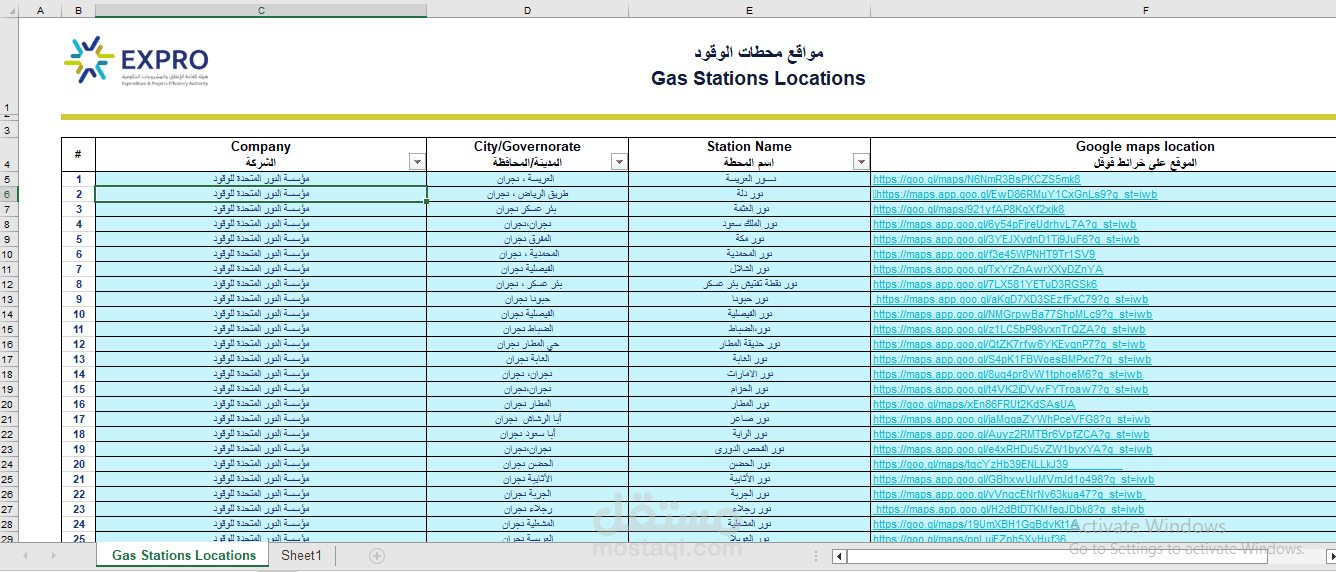Click the select-all corner of the grid

click(9, 10)
